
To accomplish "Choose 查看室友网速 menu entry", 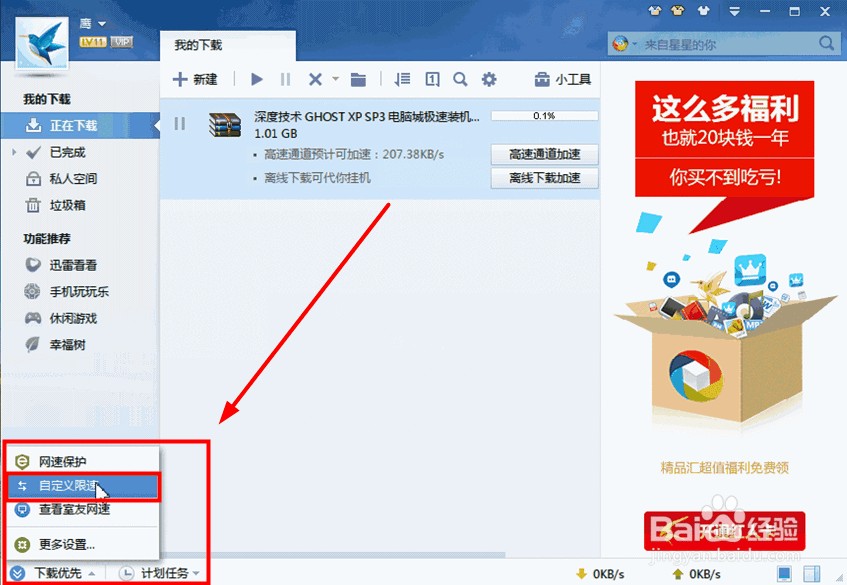I will tap(83, 509).
